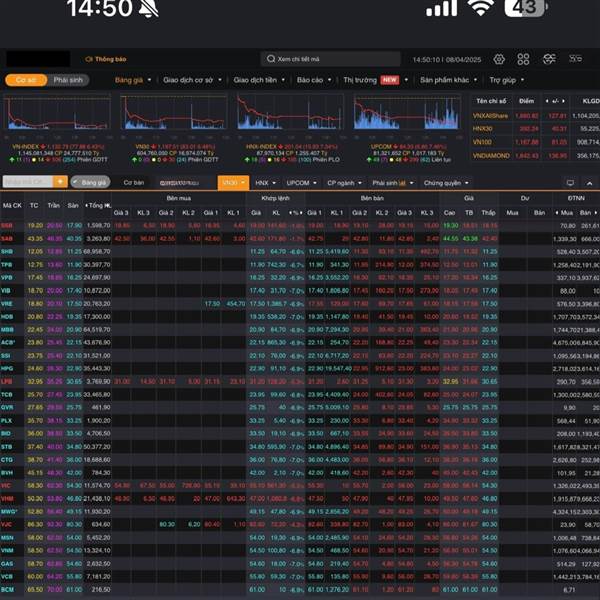Sort by the Mã CK column header
This screenshot has height=600, width=600.
click(x=12, y=205)
